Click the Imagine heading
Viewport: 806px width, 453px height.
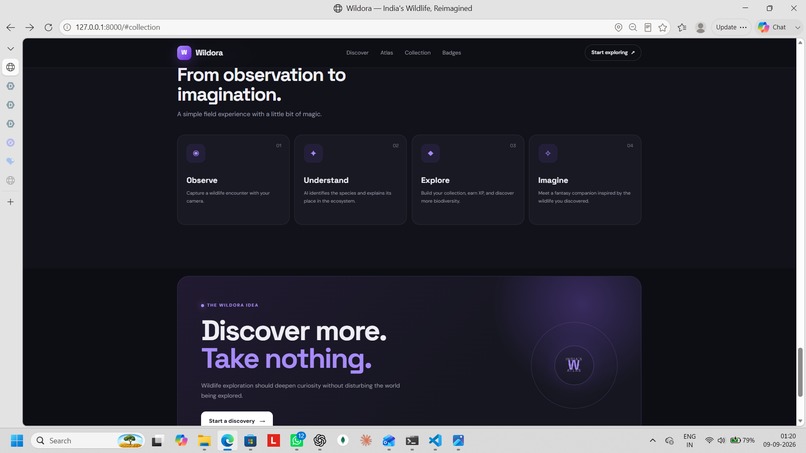pos(553,180)
